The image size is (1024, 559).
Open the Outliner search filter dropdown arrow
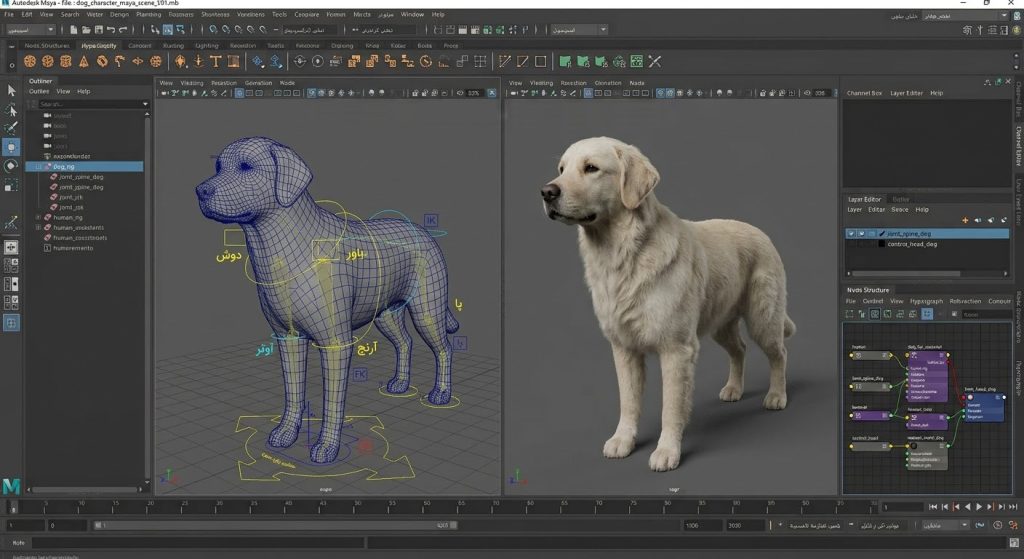coord(145,104)
